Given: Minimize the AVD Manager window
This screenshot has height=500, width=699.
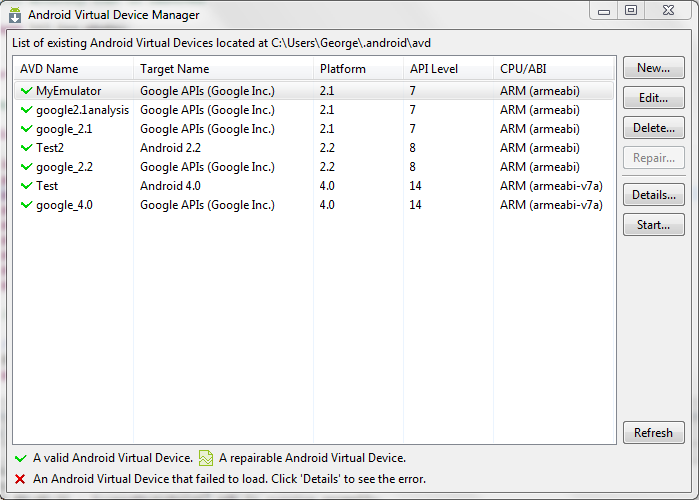Looking at the screenshot, I should pyautogui.click(x=604, y=11).
